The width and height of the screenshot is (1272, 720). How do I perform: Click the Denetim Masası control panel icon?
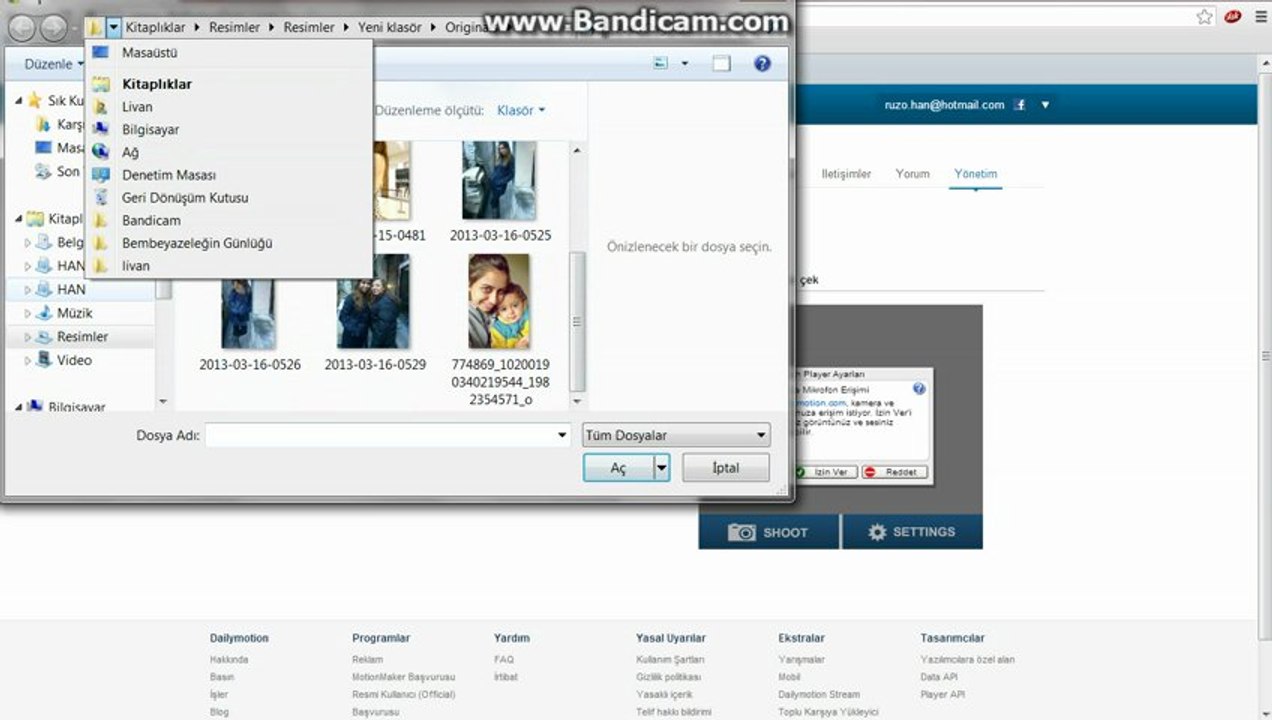click(101, 175)
